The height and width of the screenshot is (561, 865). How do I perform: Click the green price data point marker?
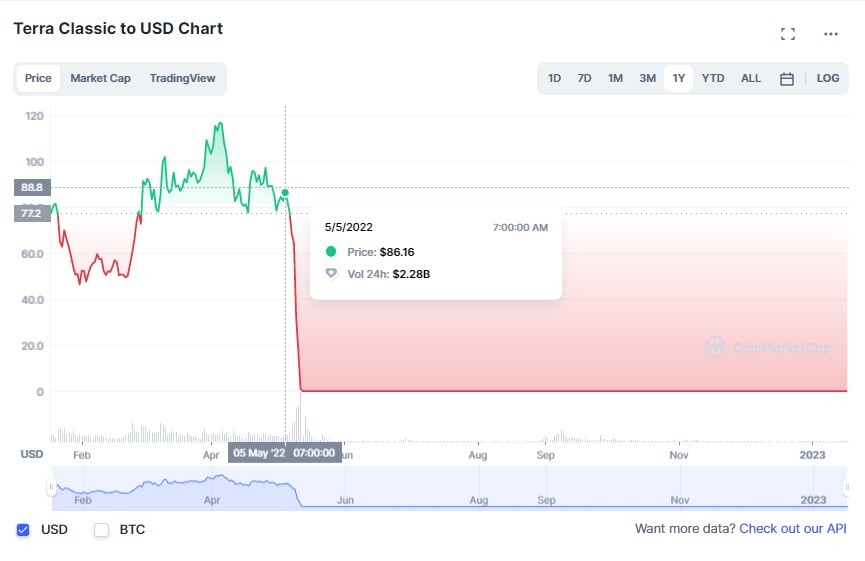285,193
